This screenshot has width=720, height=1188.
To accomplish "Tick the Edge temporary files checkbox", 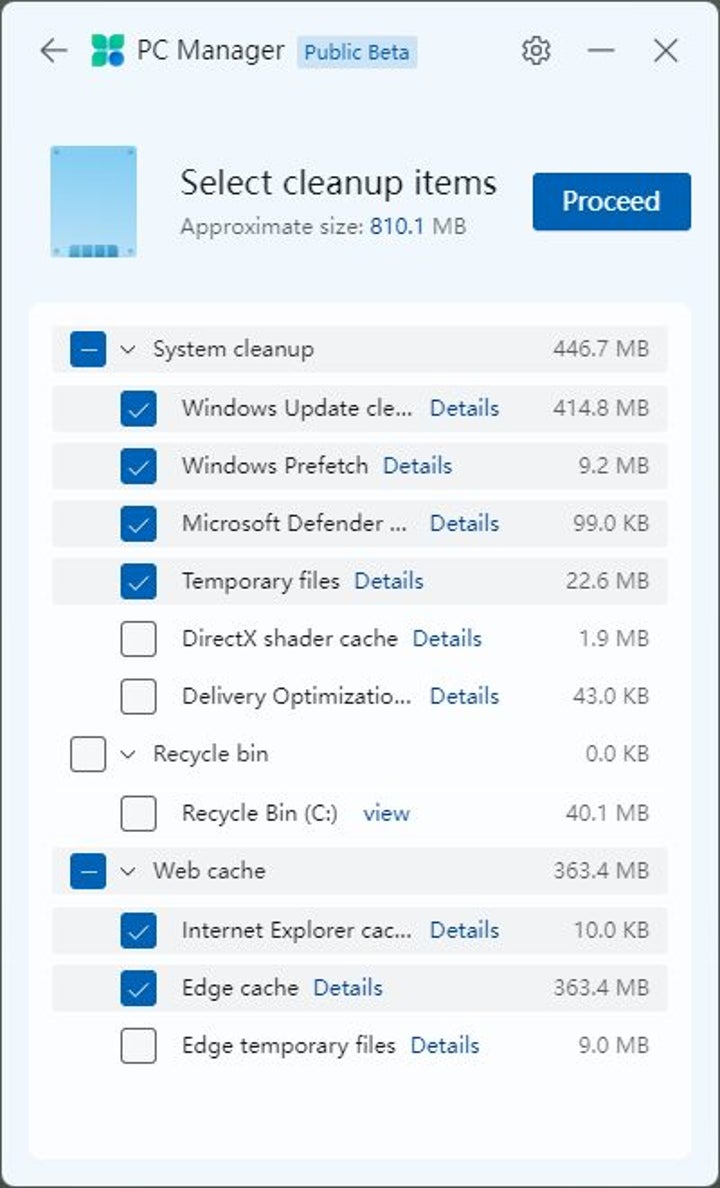I will coord(138,1046).
